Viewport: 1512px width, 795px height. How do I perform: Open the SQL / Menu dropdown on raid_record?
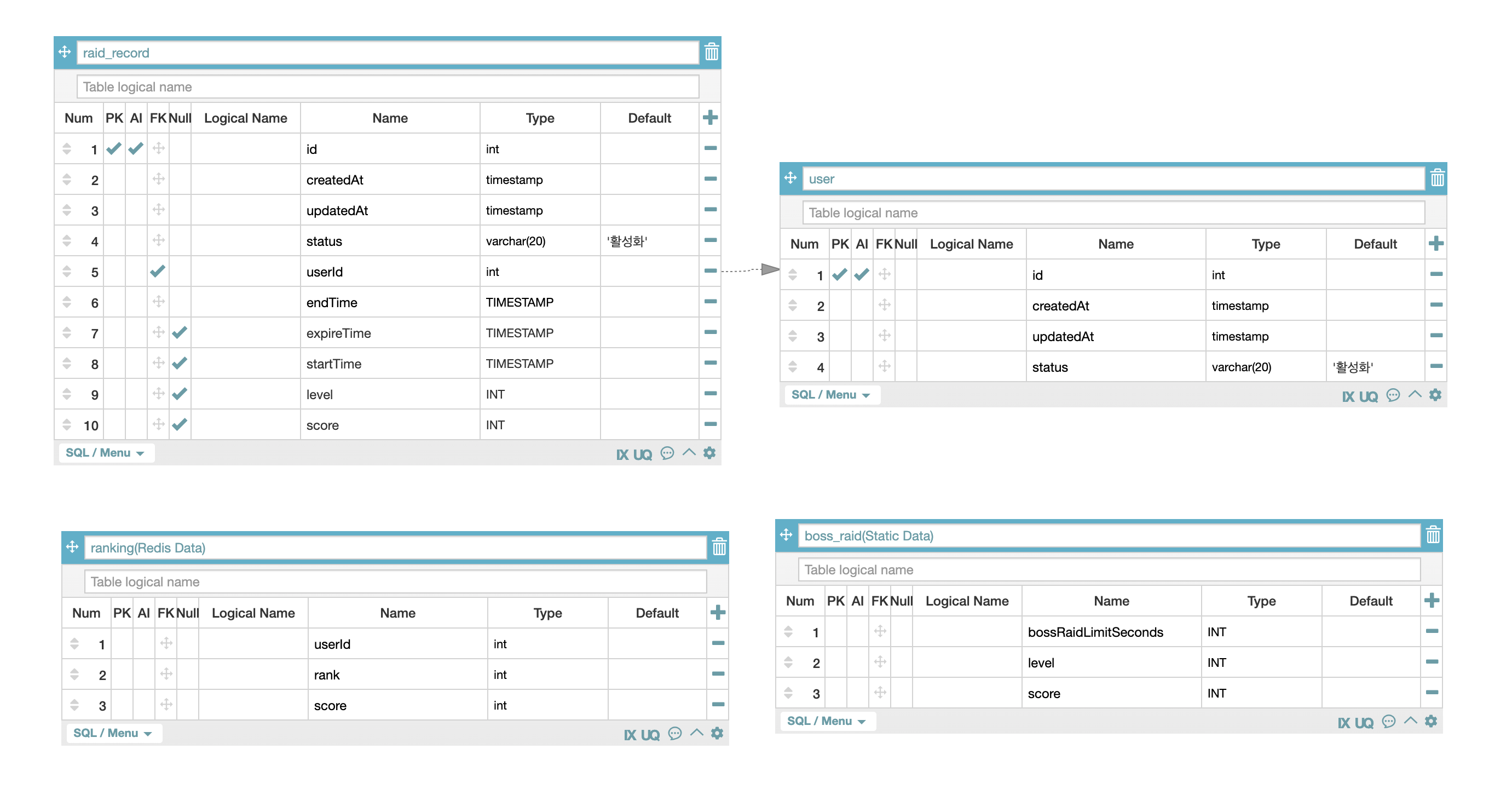point(106,452)
